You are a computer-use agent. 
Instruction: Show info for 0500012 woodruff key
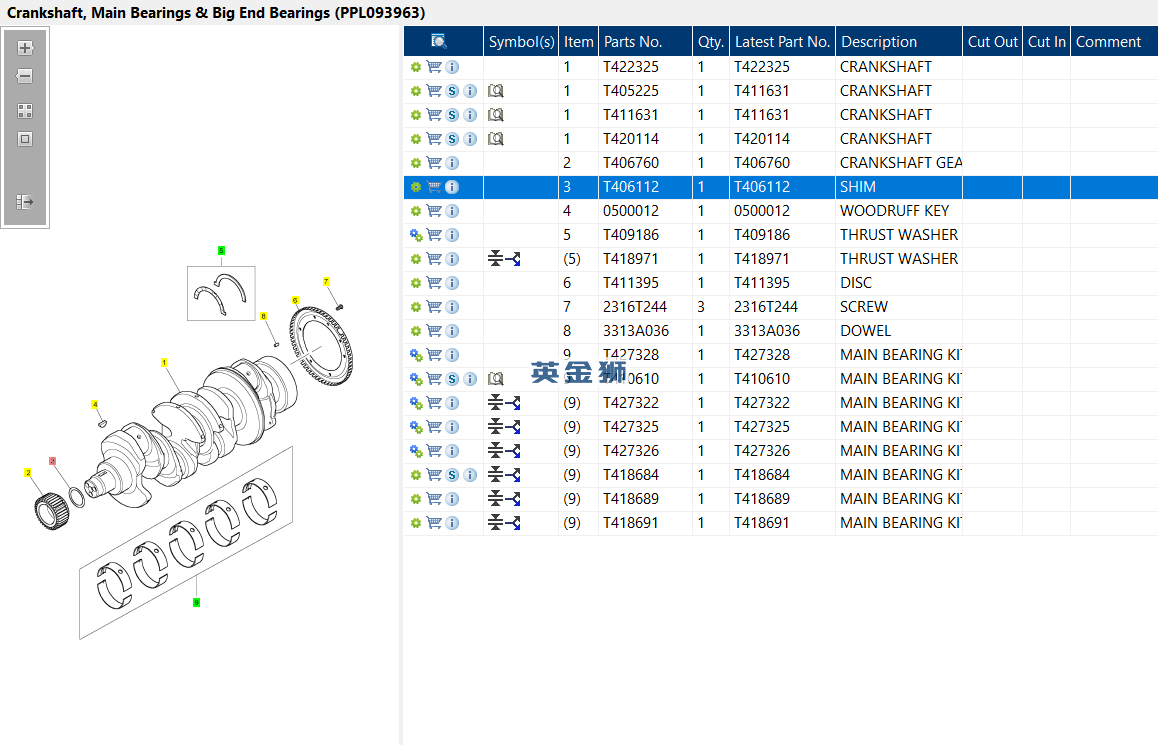(452, 211)
